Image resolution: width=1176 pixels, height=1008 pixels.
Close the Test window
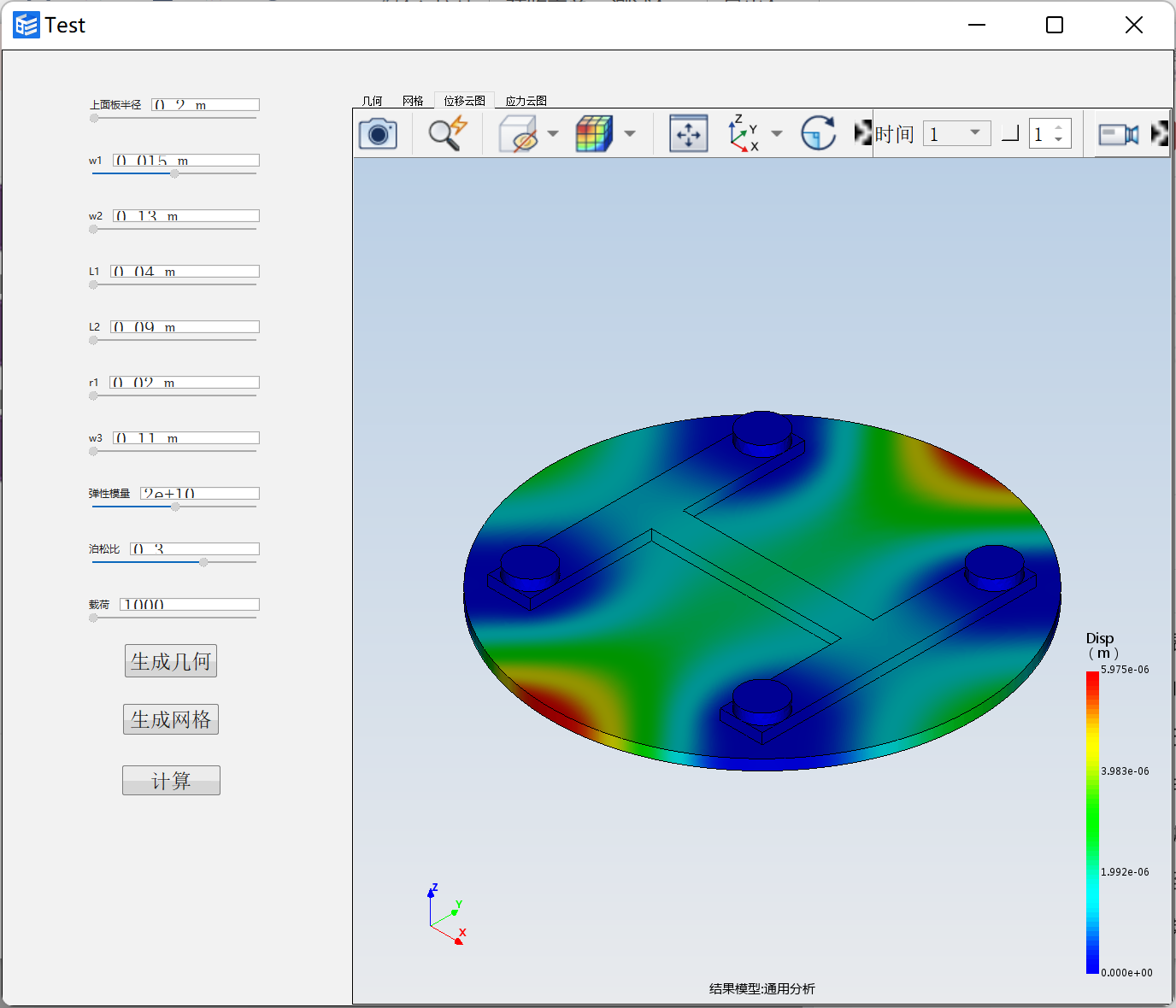(1134, 25)
